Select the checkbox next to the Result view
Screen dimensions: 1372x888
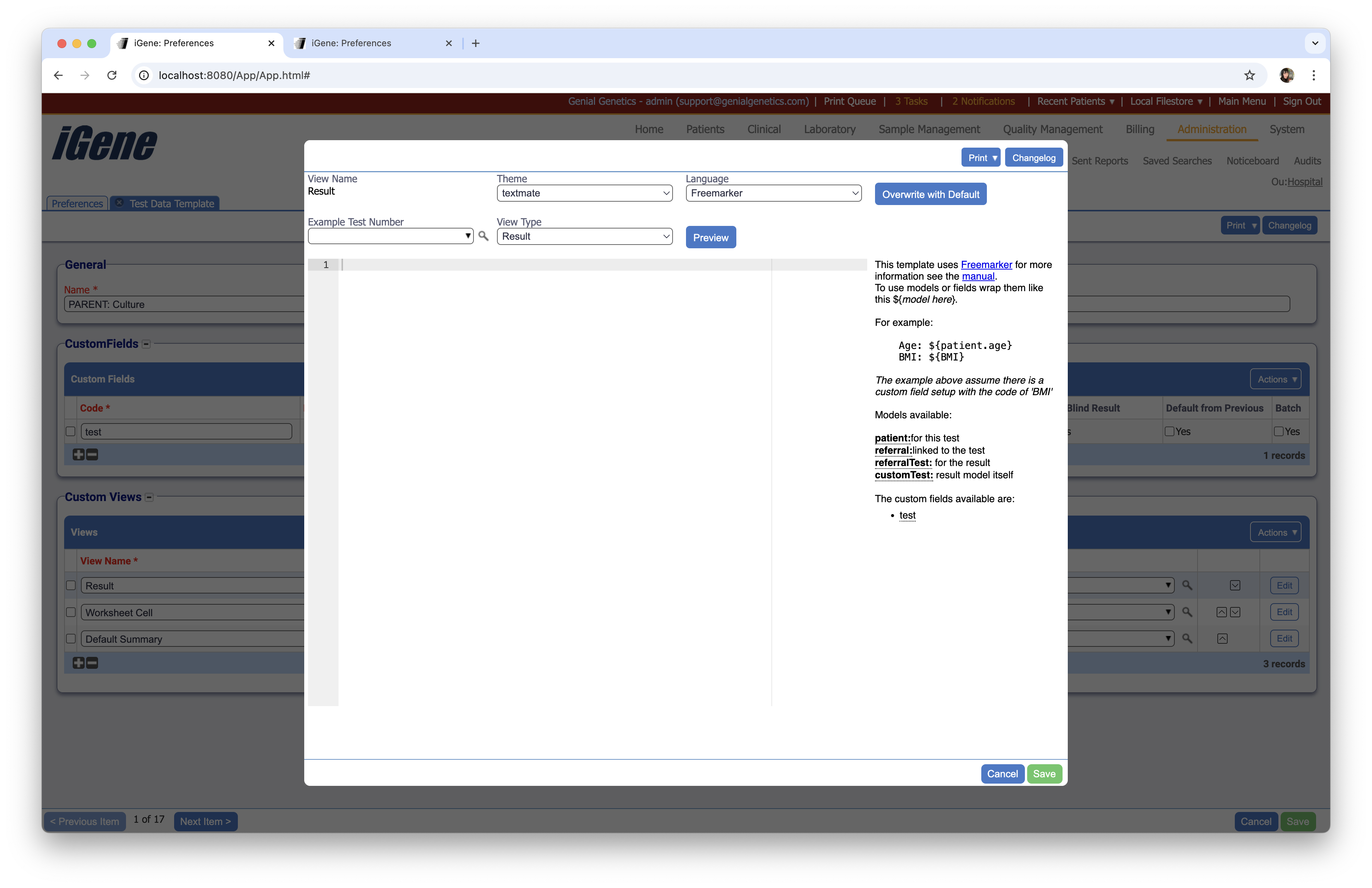pyautogui.click(x=70, y=585)
